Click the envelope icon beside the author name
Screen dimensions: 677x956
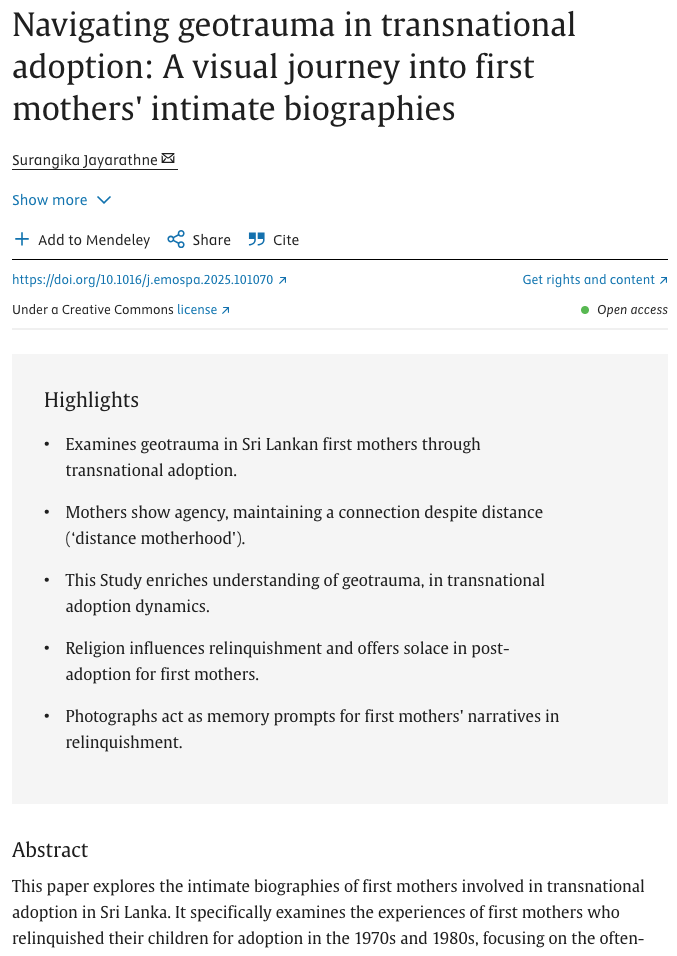pos(168,159)
